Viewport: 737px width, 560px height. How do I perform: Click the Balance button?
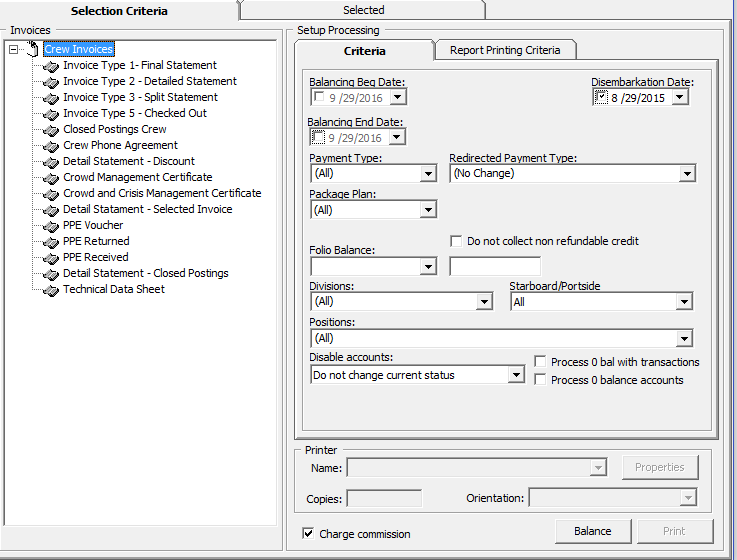(x=593, y=531)
